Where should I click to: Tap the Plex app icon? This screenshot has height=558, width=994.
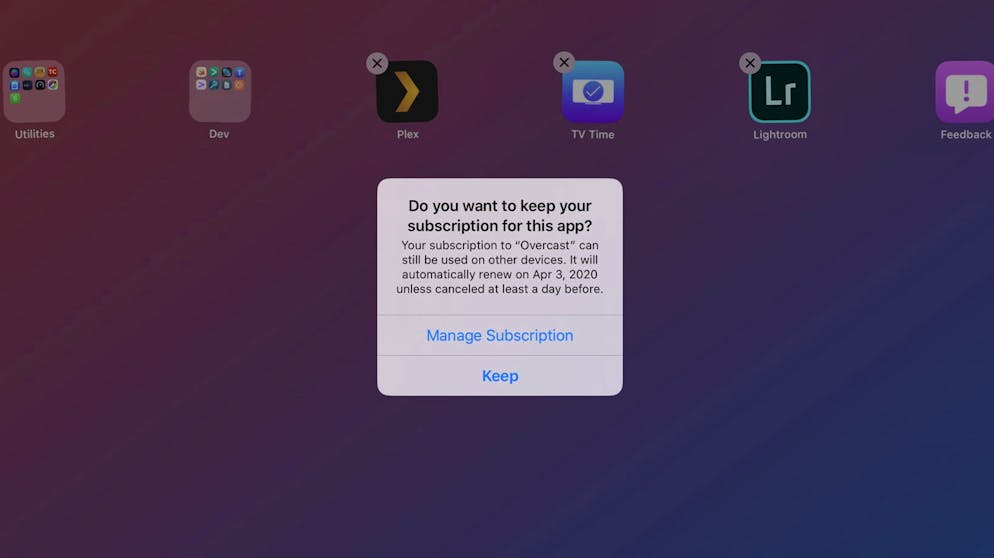coord(407,92)
